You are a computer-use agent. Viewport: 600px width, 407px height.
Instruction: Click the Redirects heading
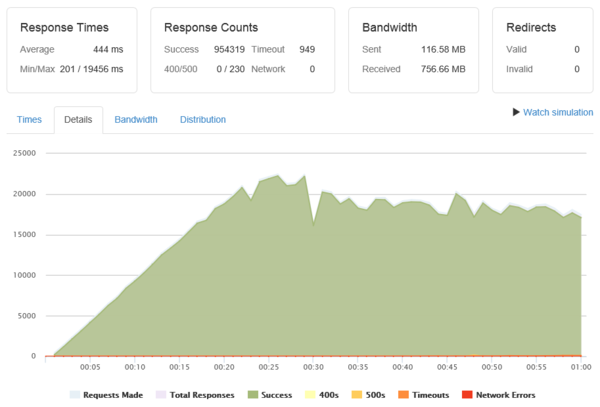531,28
